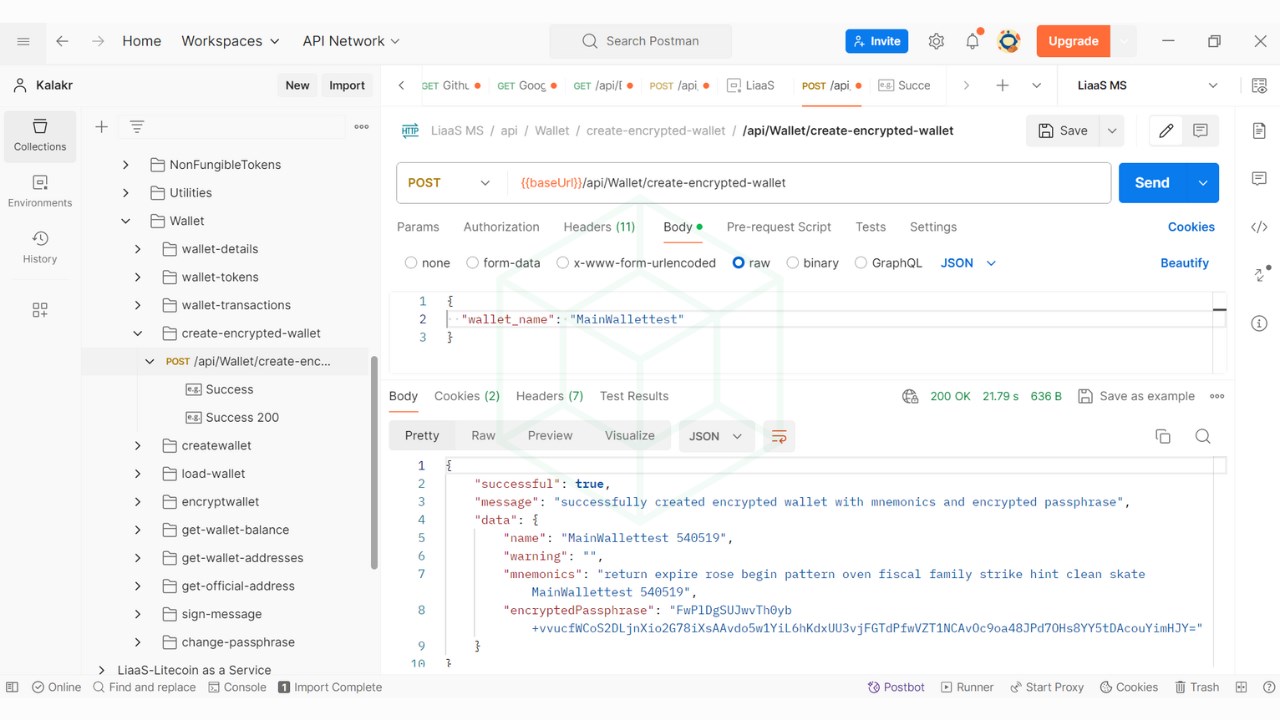Open the hamburger main menu
1280x720 pixels.
point(23,41)
